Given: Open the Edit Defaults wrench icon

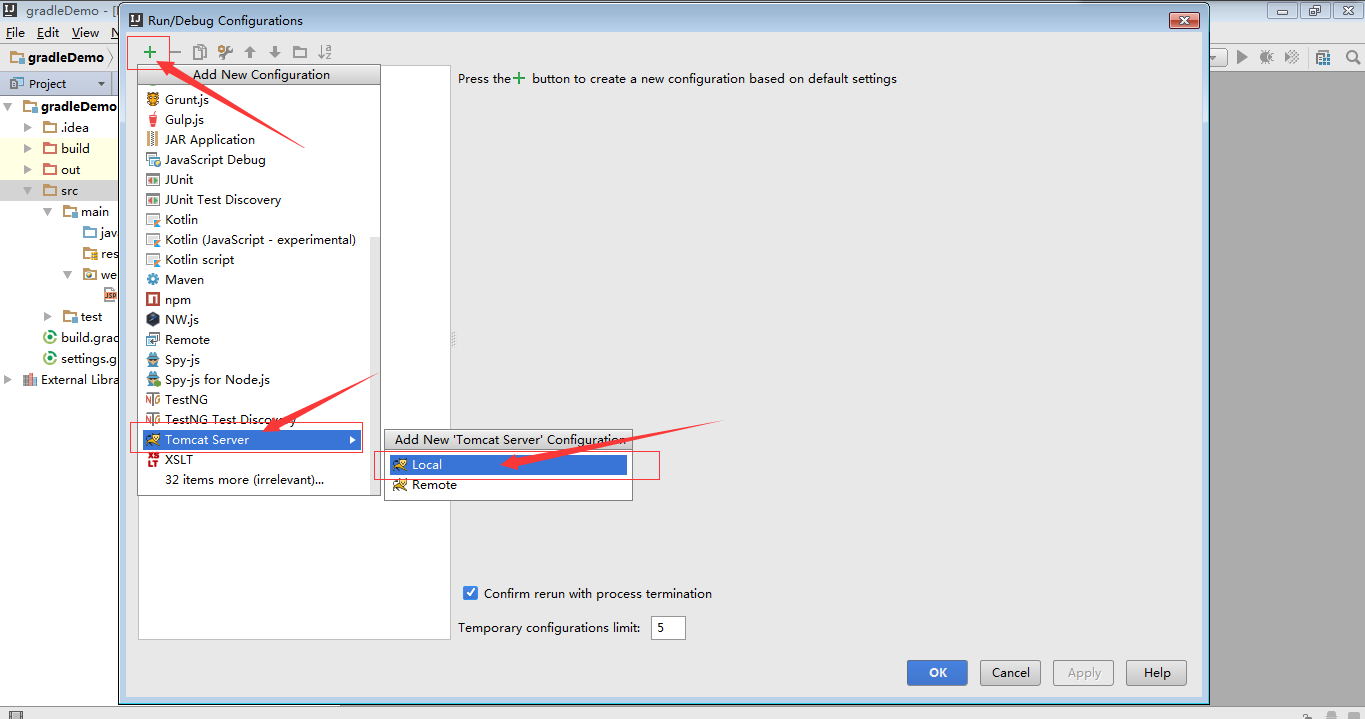Looking at the screenshot, I should coord(225,52).
